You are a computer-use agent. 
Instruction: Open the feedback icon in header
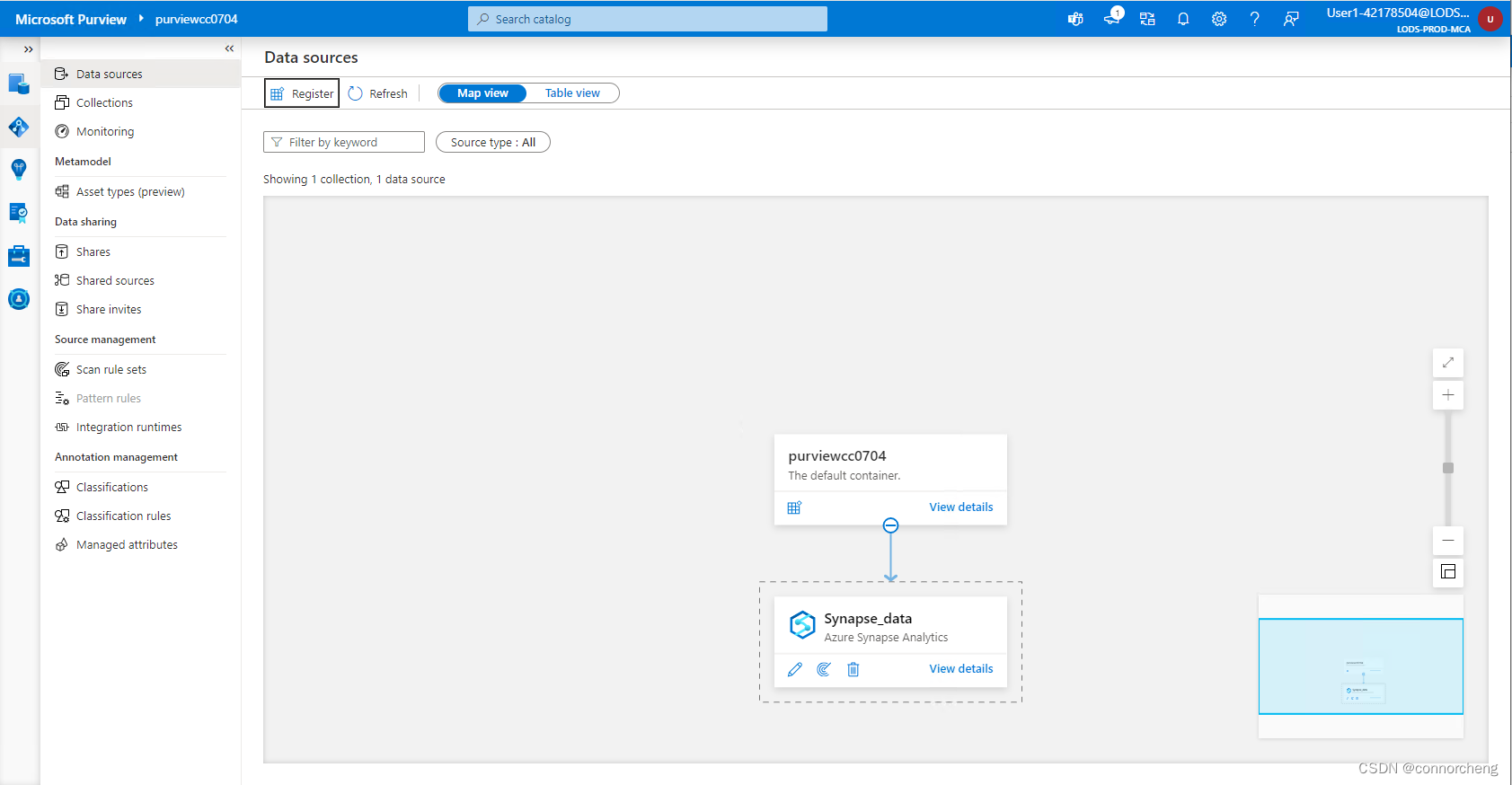click(x=1291, y=19)
